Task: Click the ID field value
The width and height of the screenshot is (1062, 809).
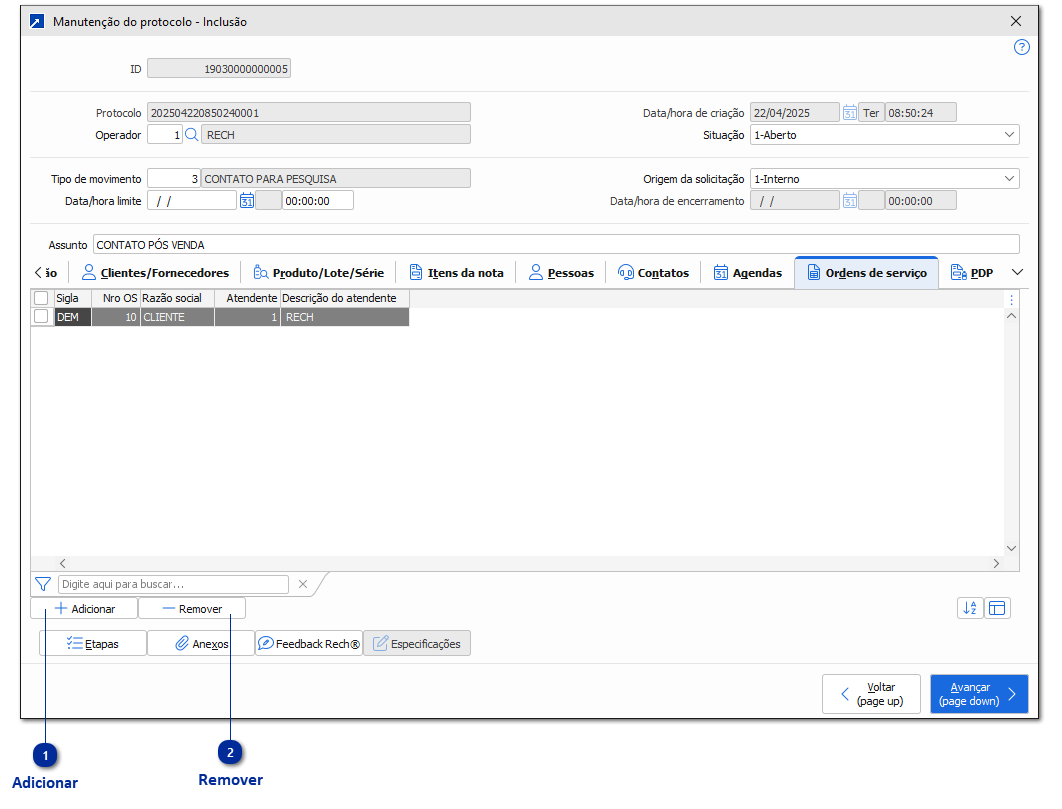Action: click(219, 68)
